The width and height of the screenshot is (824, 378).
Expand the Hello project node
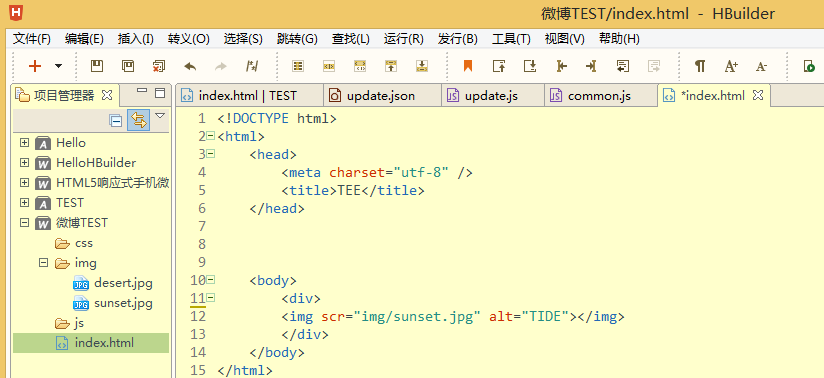pos(24,142)
